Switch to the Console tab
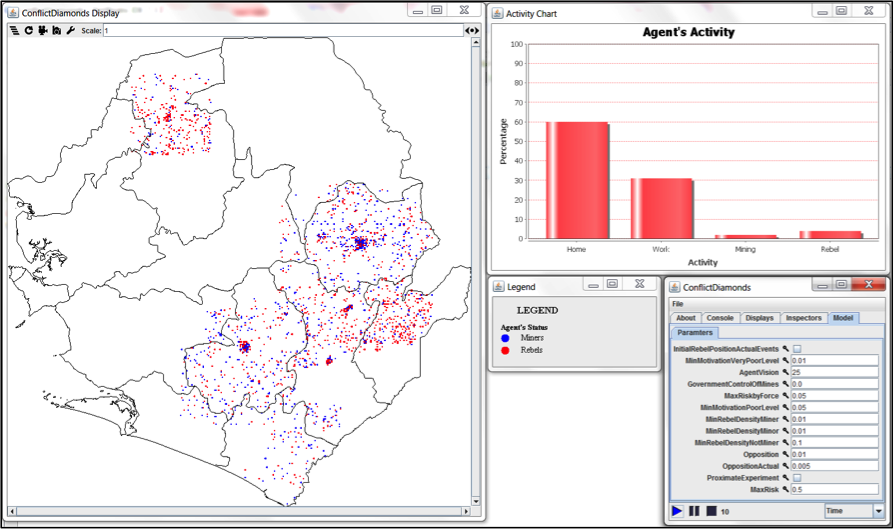This screenshot has height=529, width=894. 720,318
